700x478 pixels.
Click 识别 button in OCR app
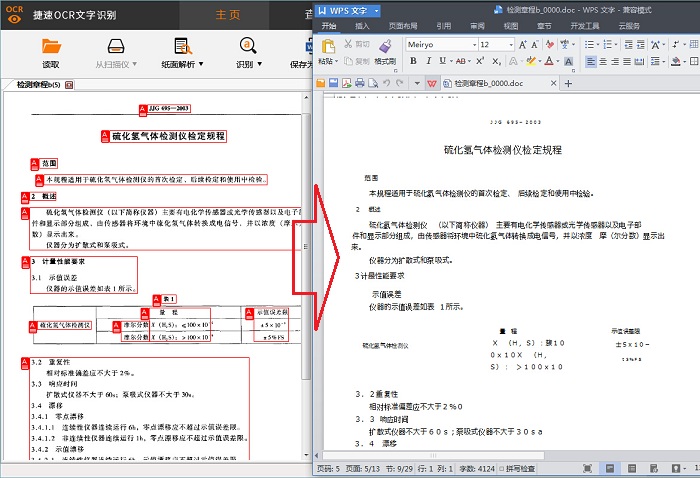[249, 53]
